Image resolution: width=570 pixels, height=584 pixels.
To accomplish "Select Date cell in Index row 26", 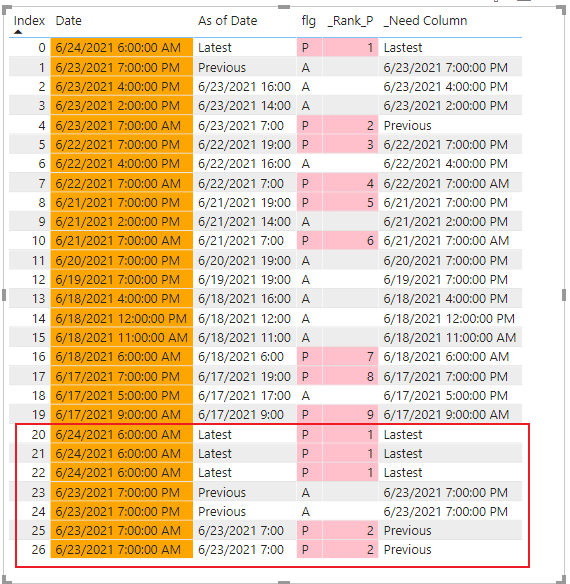I will pyautogui.click(x=122, y=549).
